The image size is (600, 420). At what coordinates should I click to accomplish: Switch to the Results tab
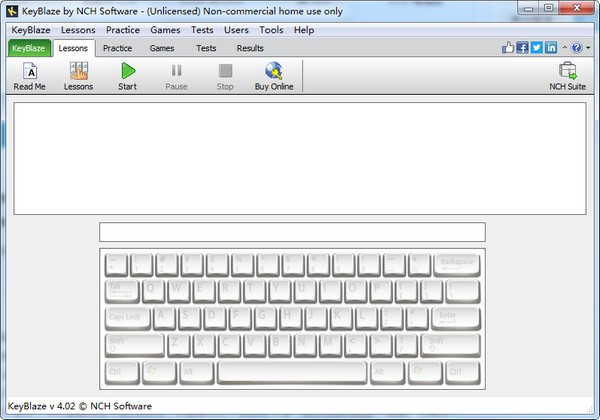click(x=250, y=48)
